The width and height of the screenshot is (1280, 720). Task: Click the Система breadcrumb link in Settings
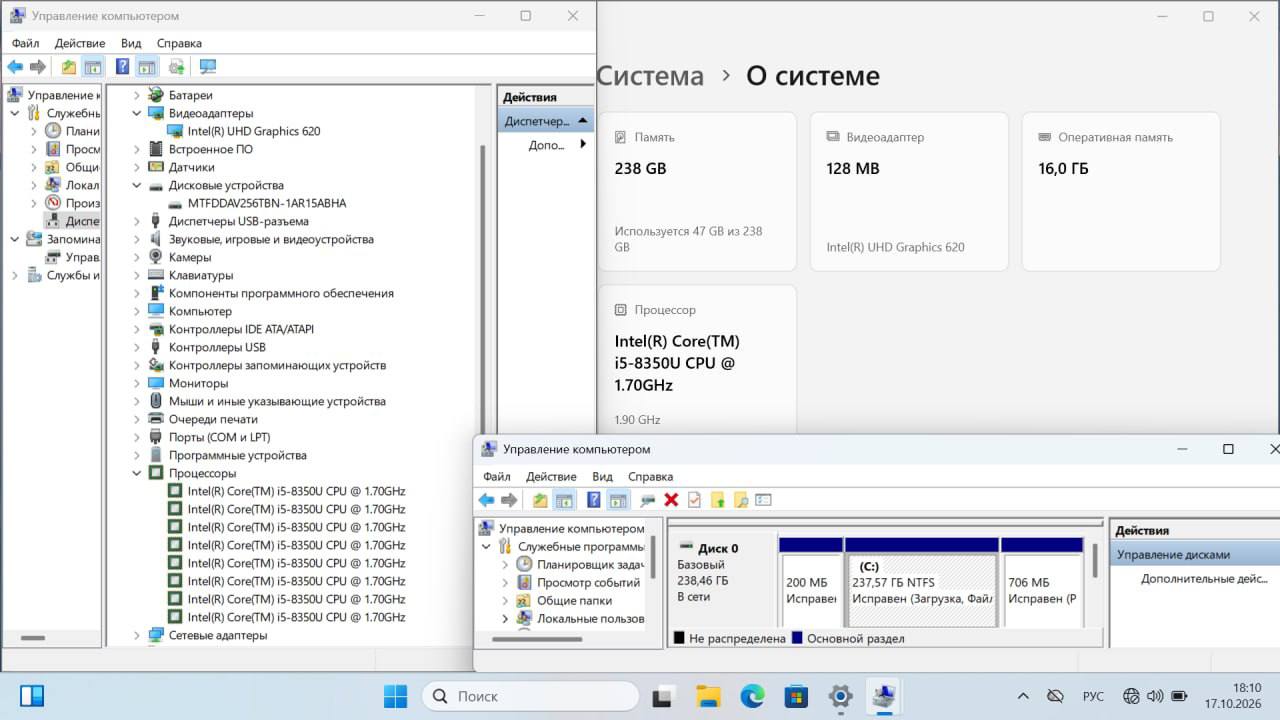coord(651,76)
